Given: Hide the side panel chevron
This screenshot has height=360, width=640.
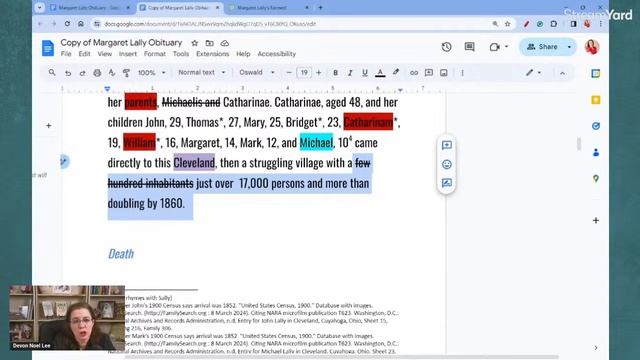Looking at the screenshot, I should click(x=596, y=348).
